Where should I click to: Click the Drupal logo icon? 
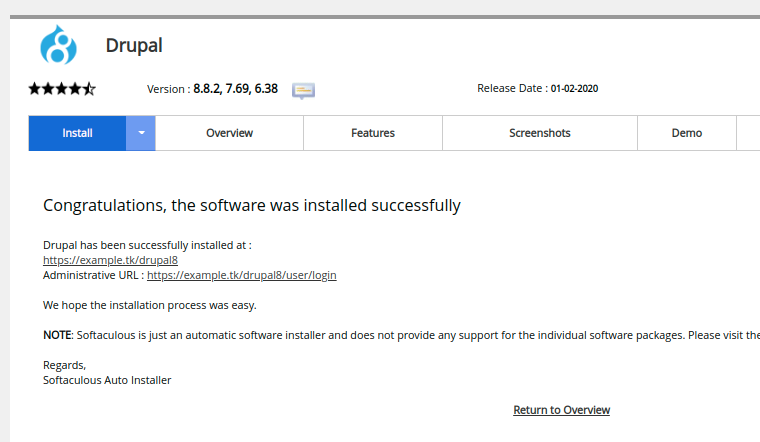(x=58, y=45)
